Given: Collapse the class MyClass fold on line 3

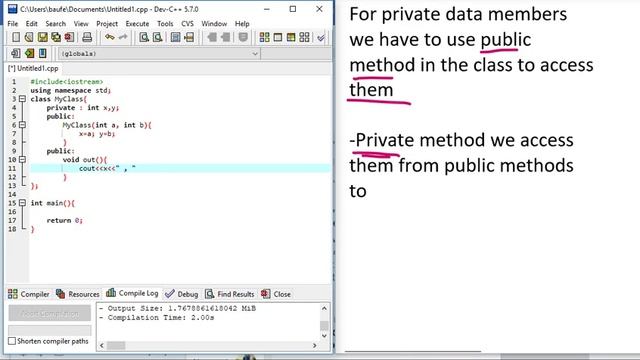Looking at the screenshot, I should point(22,99).
